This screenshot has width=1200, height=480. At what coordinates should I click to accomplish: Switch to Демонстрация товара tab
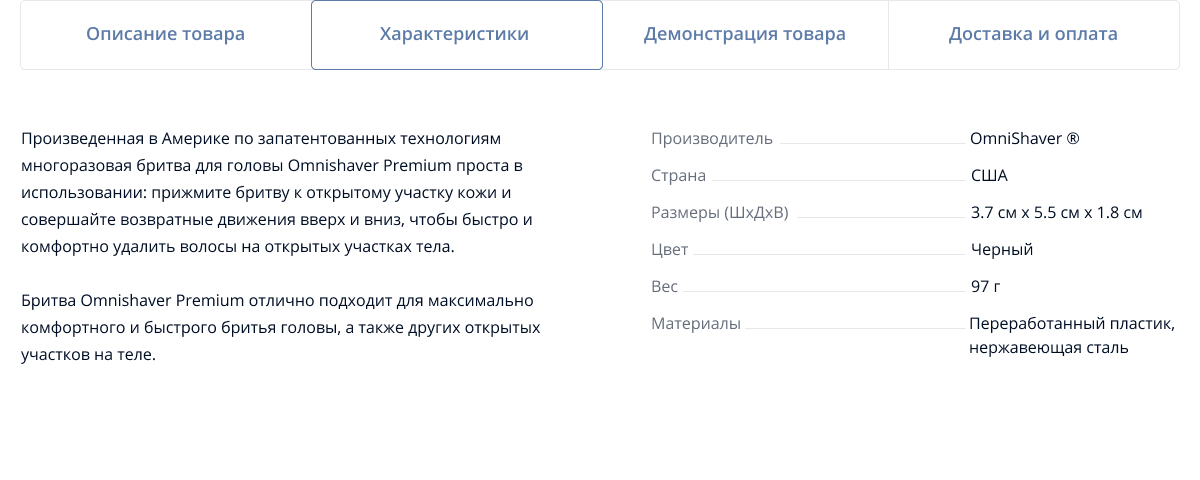click(x=744, y=34)
